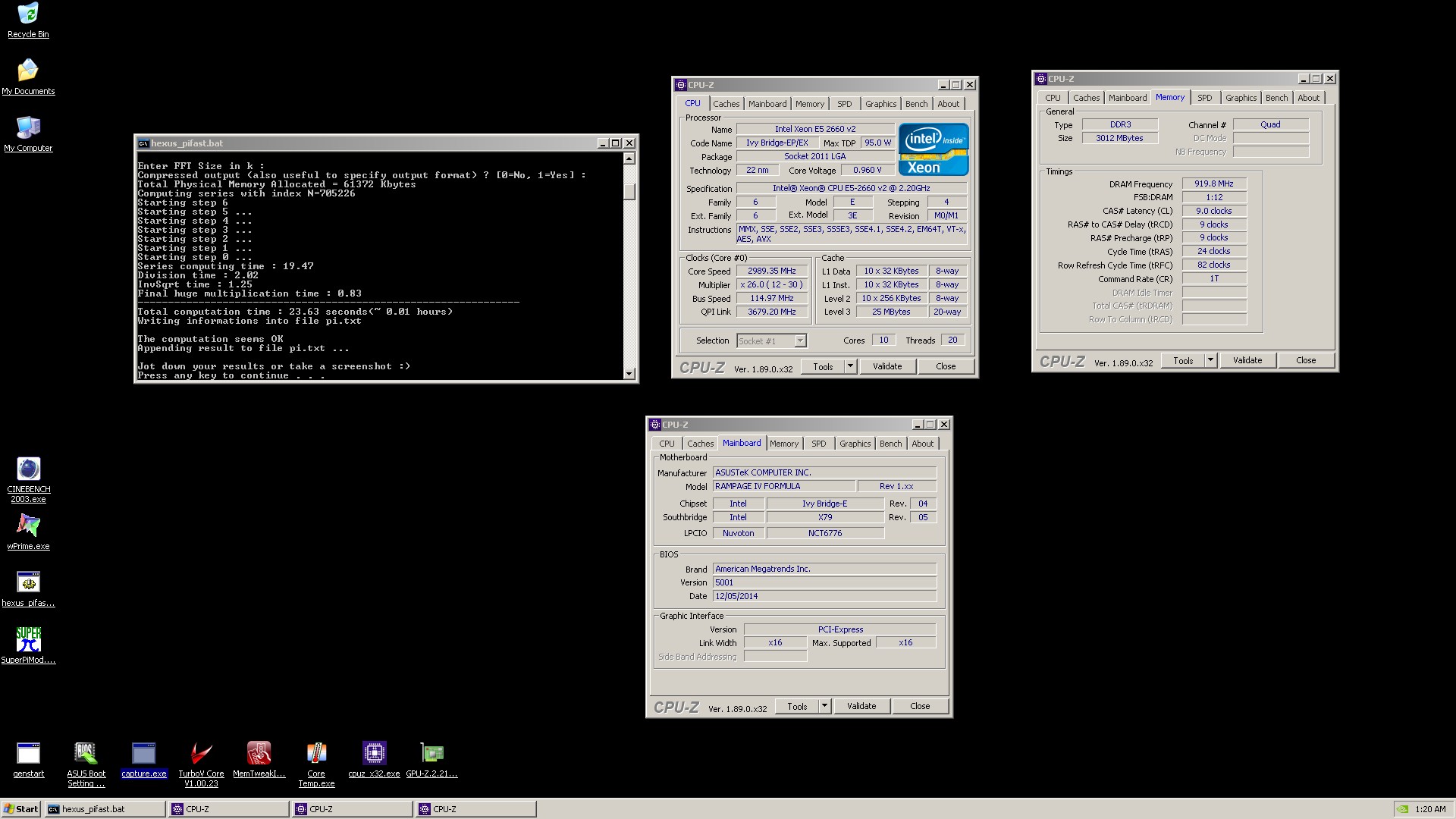Launch SuperPiMod desktop icon
This screenshot has width=1456, height=819.
tap(28, 645)
